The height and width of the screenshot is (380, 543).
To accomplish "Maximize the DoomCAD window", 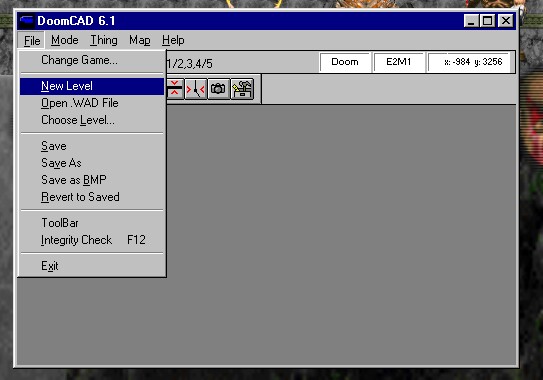I will [488, 21].
